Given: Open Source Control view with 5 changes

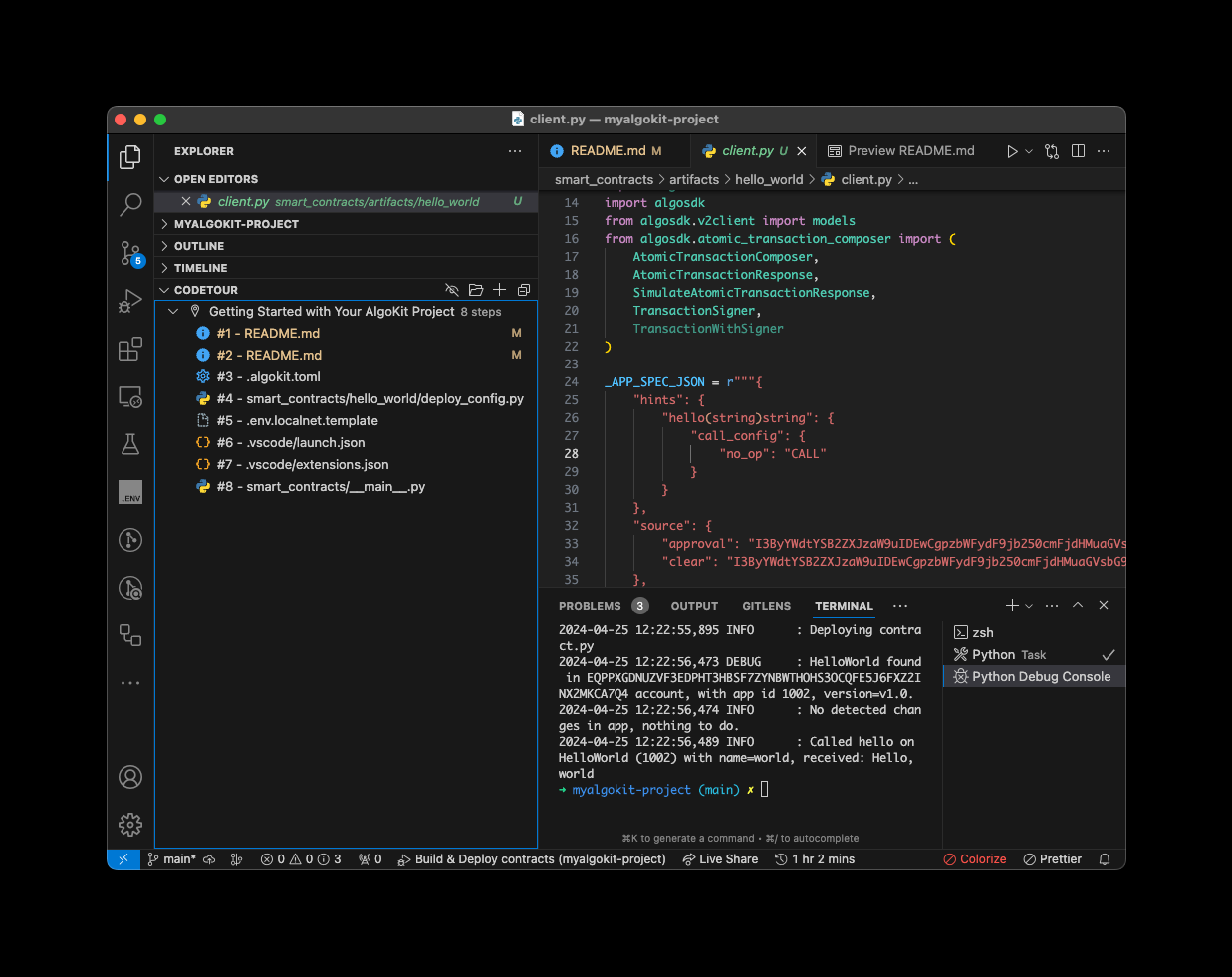Looking at the screenshot, I should [130, 253].
